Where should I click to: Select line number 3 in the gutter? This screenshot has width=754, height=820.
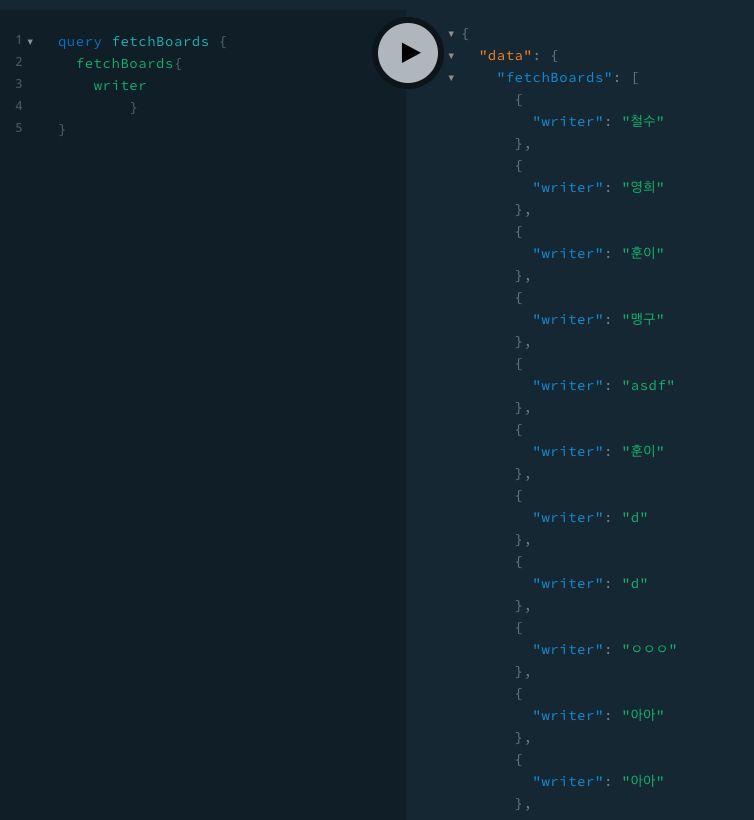[x=18, y=84]
